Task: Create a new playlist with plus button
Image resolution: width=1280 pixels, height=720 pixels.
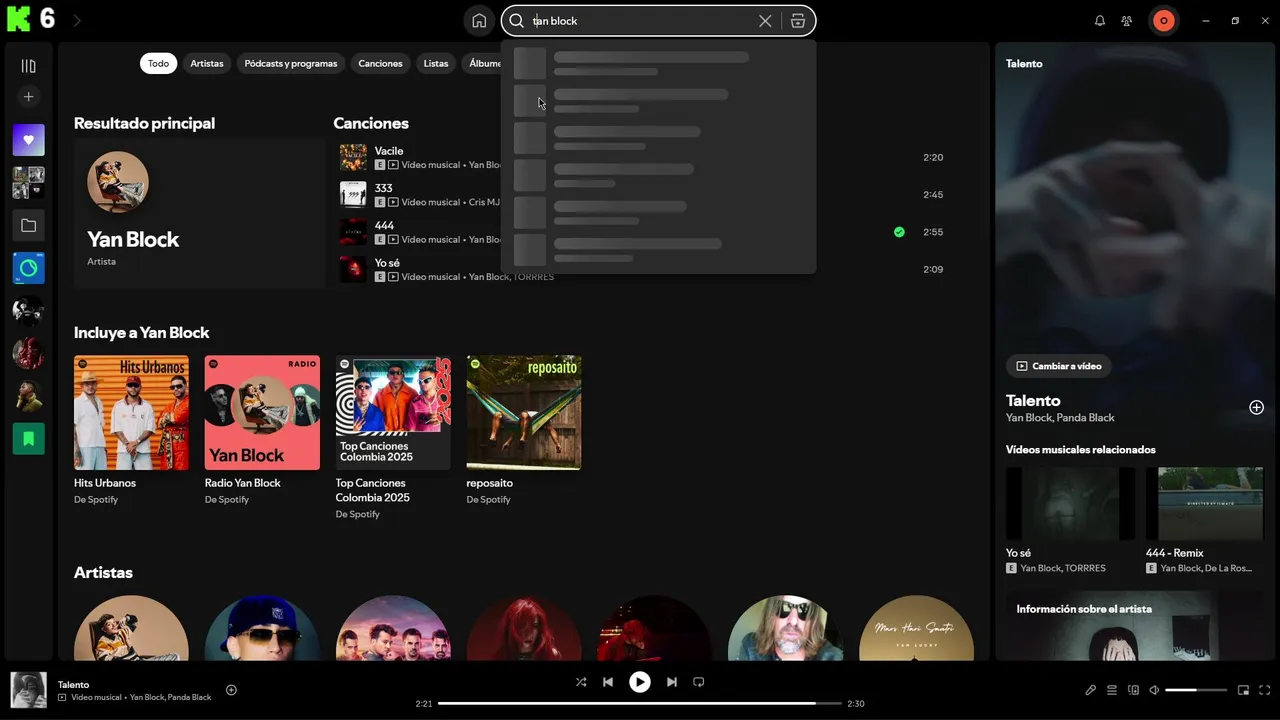Action: tap(28, 97)
